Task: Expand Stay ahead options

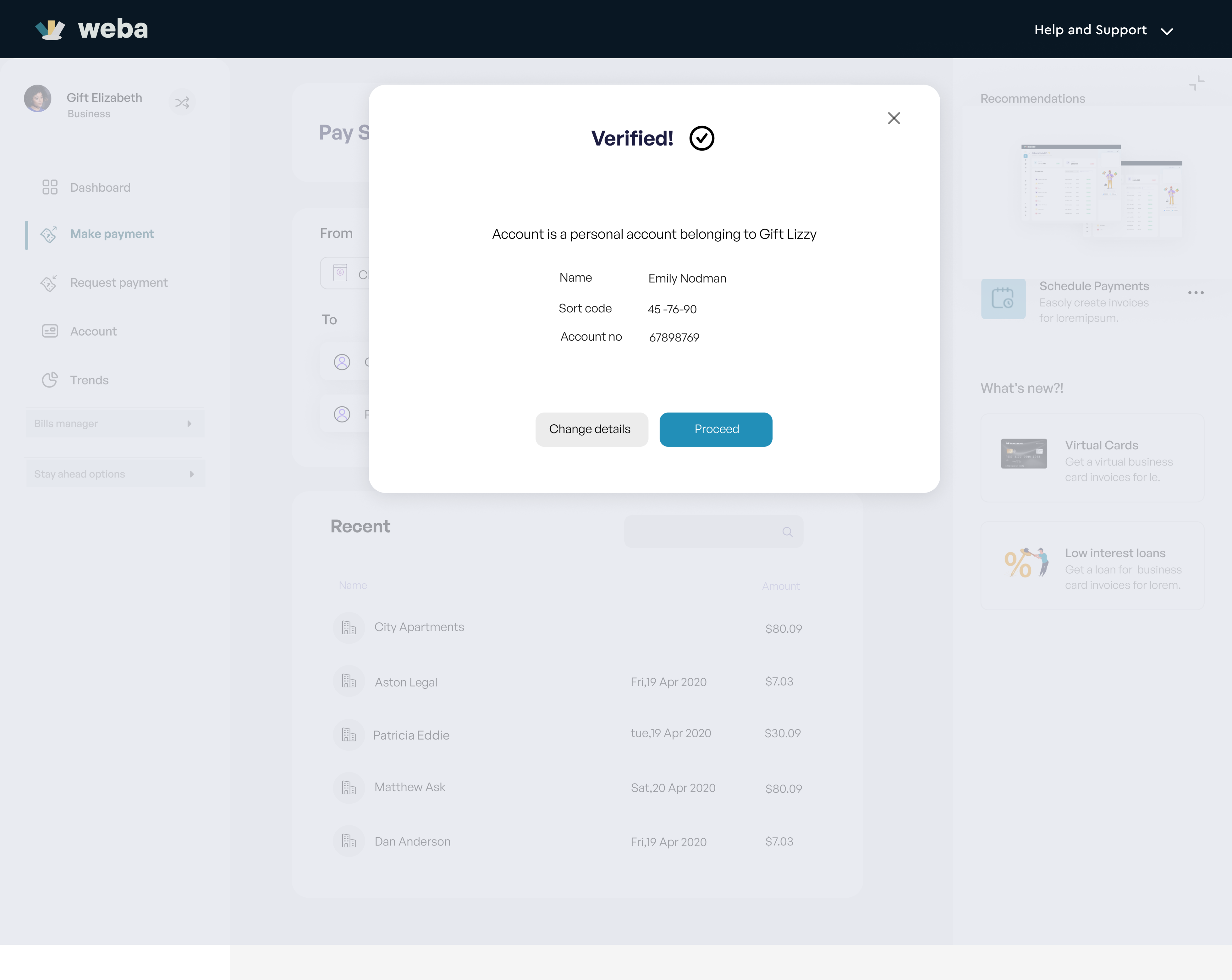Action: tap(114, 474)
